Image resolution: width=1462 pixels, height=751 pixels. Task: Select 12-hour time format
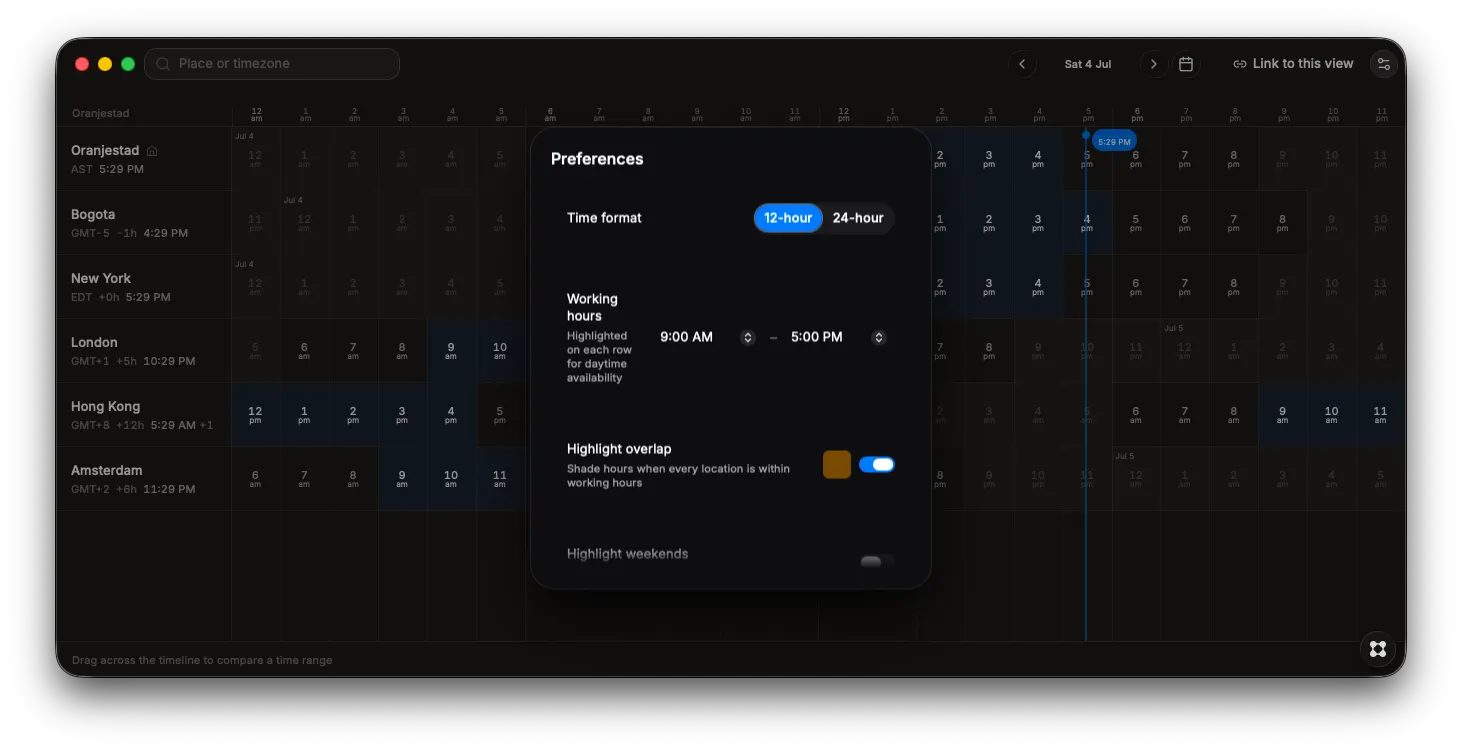788,218
